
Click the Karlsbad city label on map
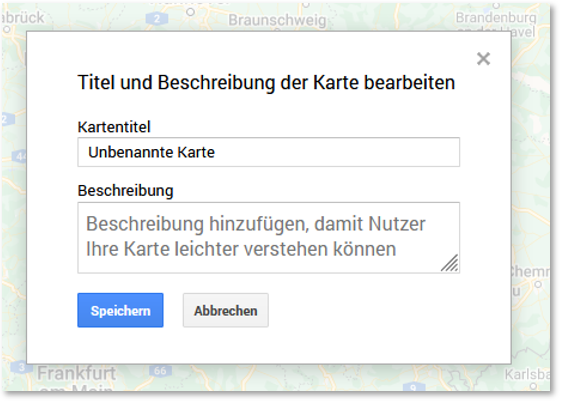pos(527,374)
